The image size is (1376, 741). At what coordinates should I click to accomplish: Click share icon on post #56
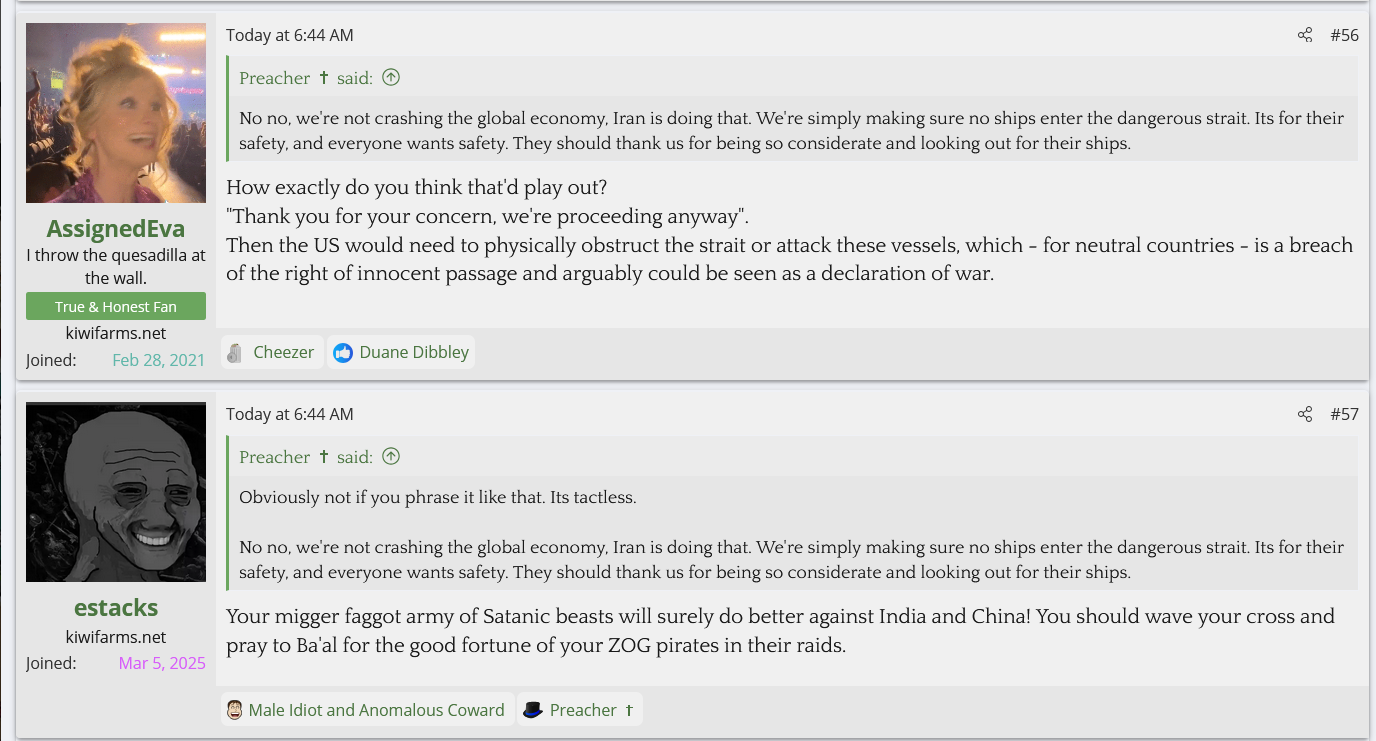click(x=1305, y=35)
